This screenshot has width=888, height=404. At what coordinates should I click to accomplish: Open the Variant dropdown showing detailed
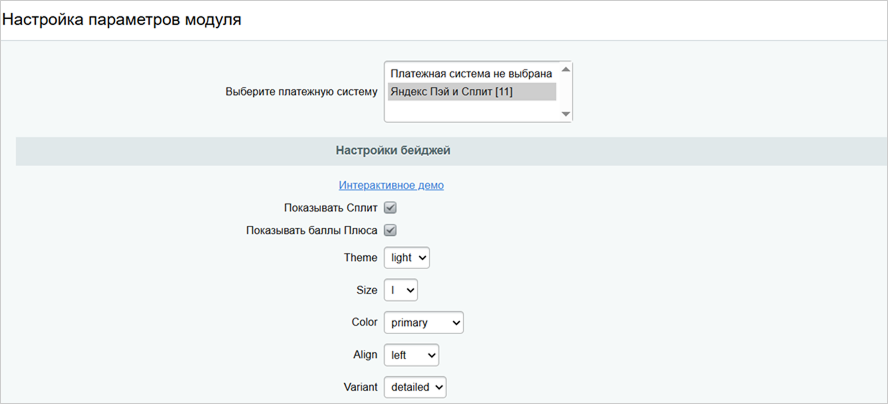point(415,386)
